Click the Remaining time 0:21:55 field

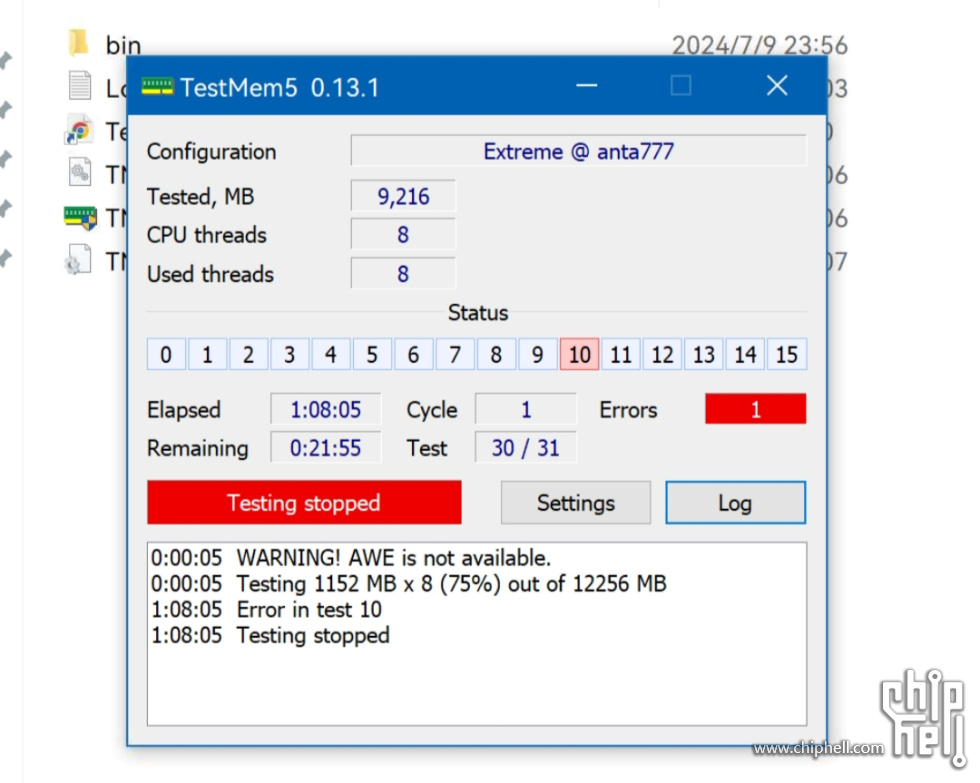point(326,447)
